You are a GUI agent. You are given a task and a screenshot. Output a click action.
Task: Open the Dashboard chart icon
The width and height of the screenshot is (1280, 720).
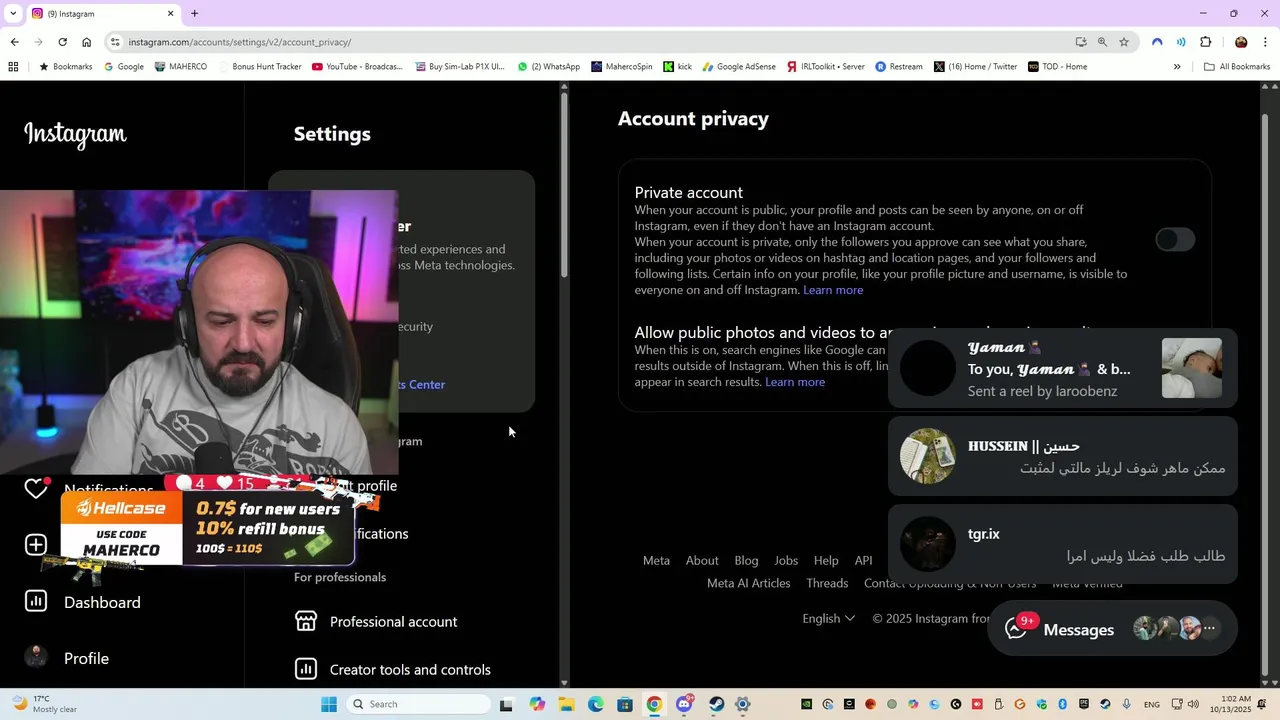coord(36,601)
